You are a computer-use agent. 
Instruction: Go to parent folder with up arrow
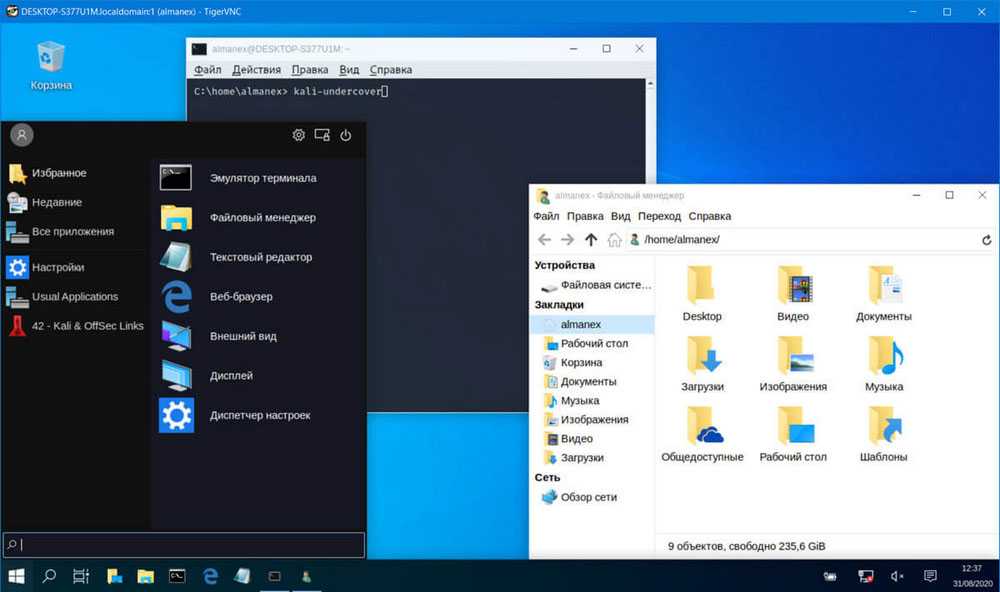(591, 240)
